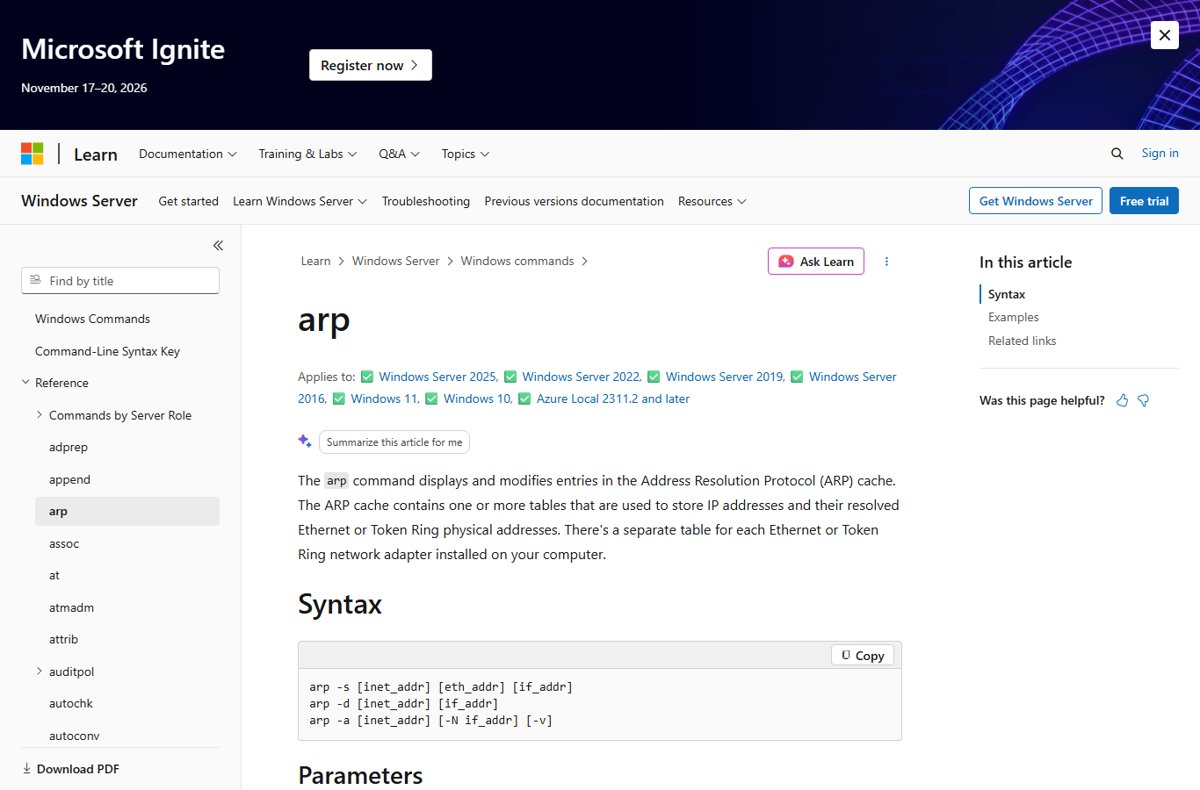Open the Get started menu item
Screen dimensions: 1200x790
coord(188,201)
